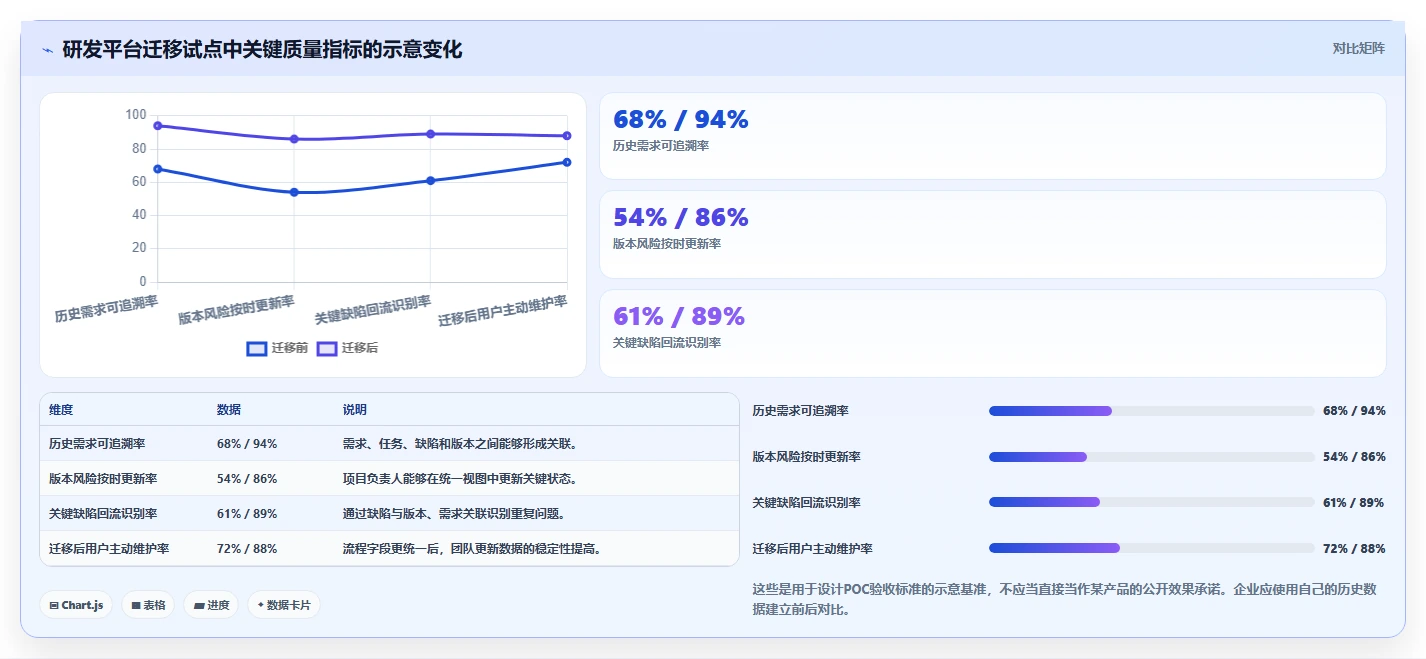The width and height of the screenshot is (1426, 659).
Task: Click the description starting with 项目负责人
Action: (460, 479)
